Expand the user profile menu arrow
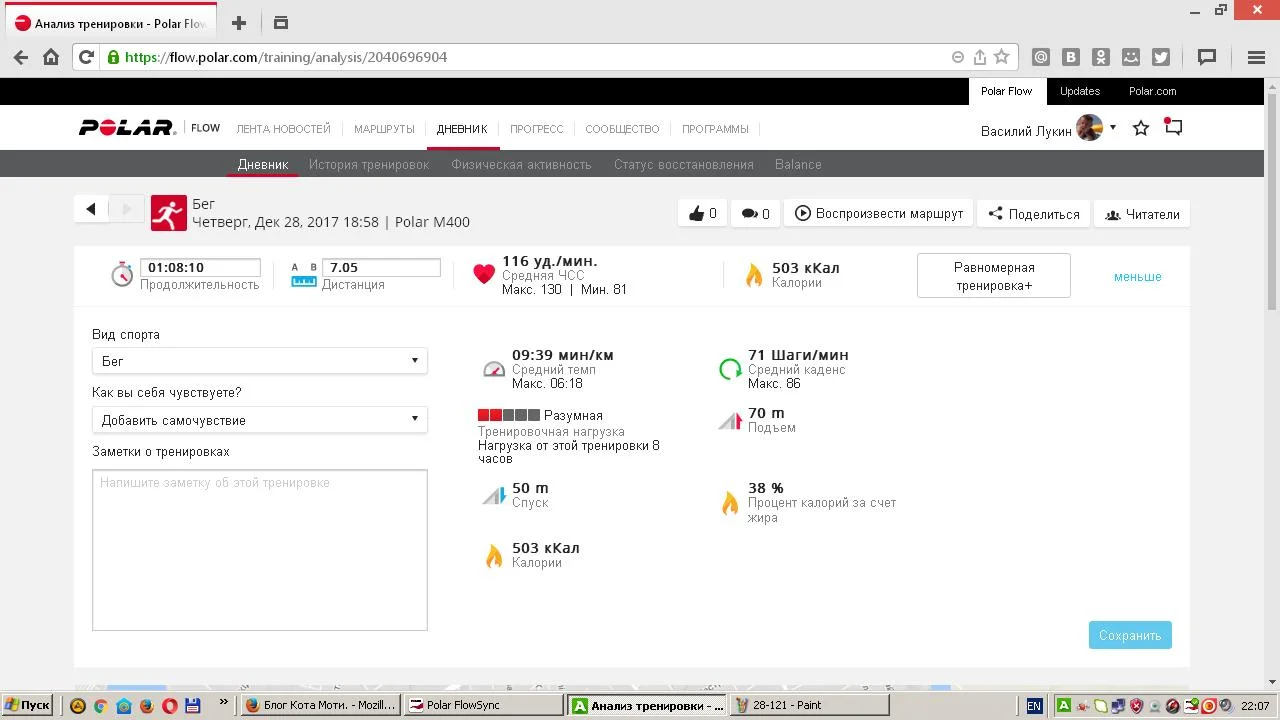Viewport: 1280px width, 720px height. 1113,128
